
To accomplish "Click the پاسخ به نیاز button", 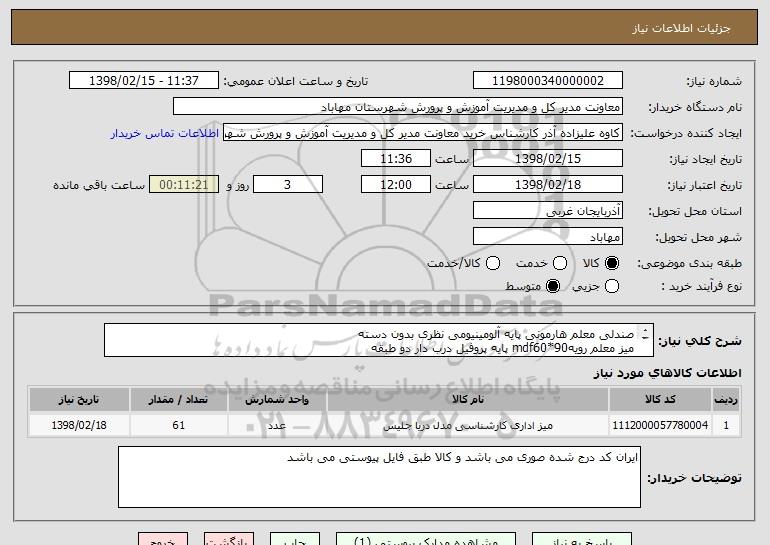I will click(582, 539).
